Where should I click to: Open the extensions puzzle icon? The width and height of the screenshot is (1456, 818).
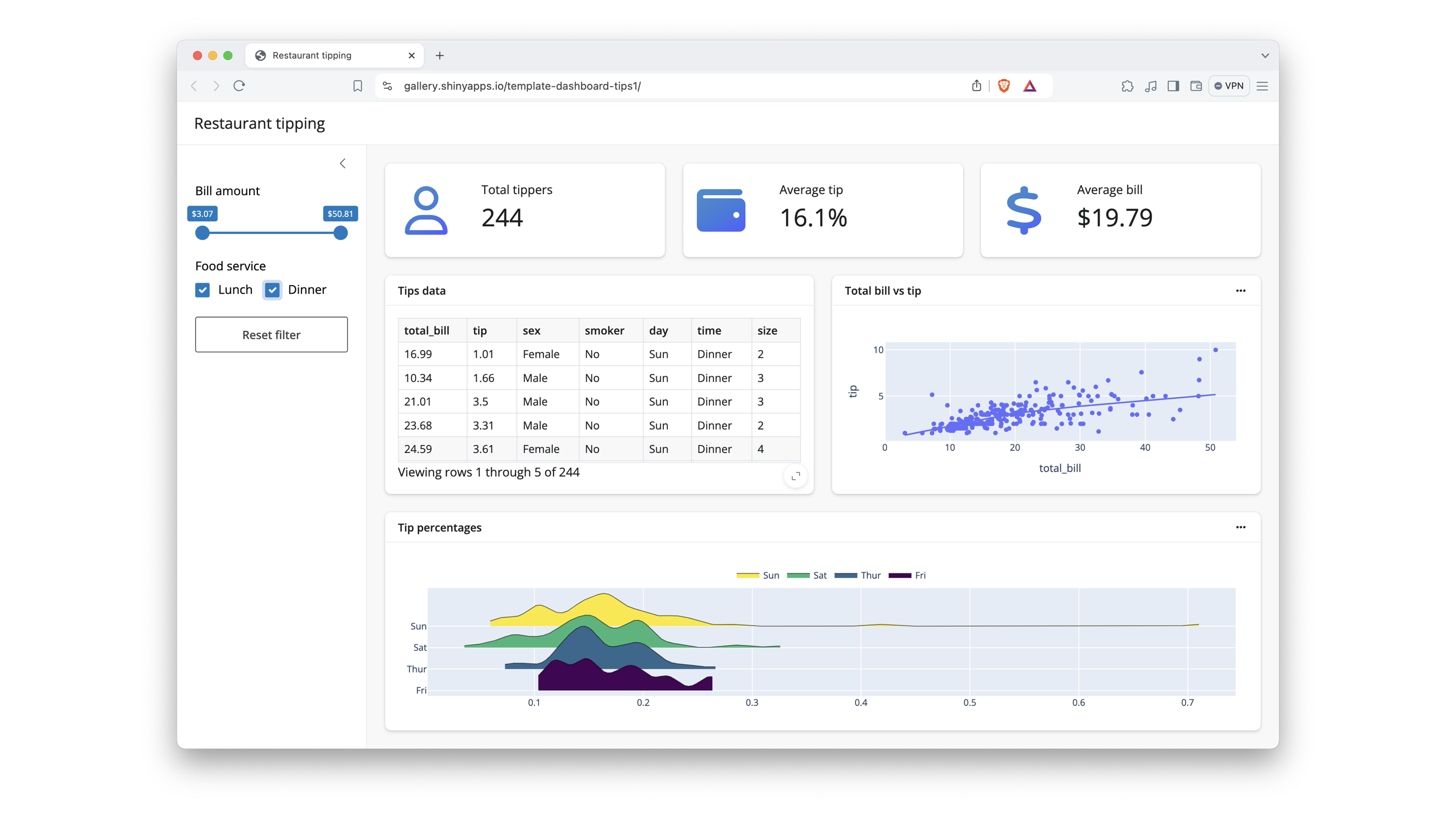[1127, 86]
